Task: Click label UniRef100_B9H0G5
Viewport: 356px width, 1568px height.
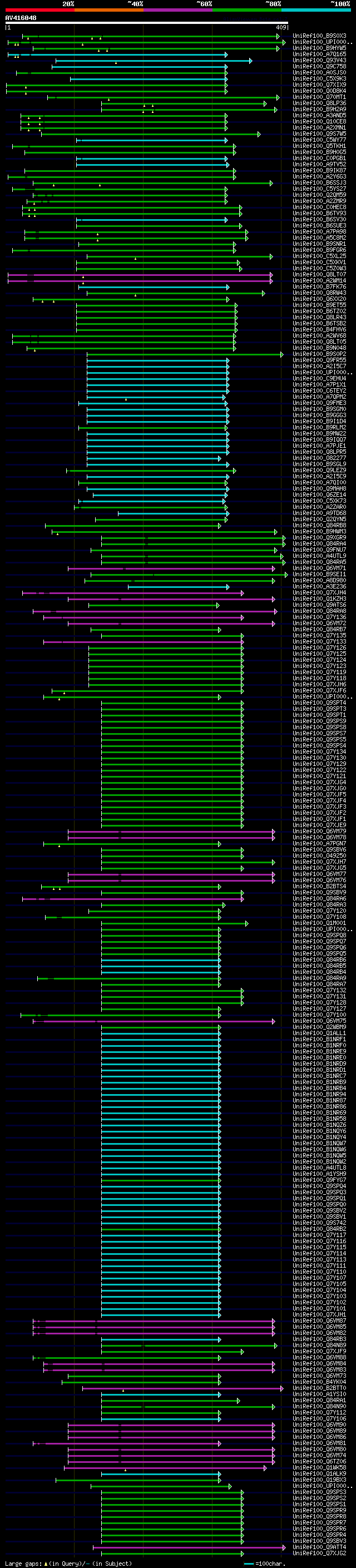Action: pos(319,152)
